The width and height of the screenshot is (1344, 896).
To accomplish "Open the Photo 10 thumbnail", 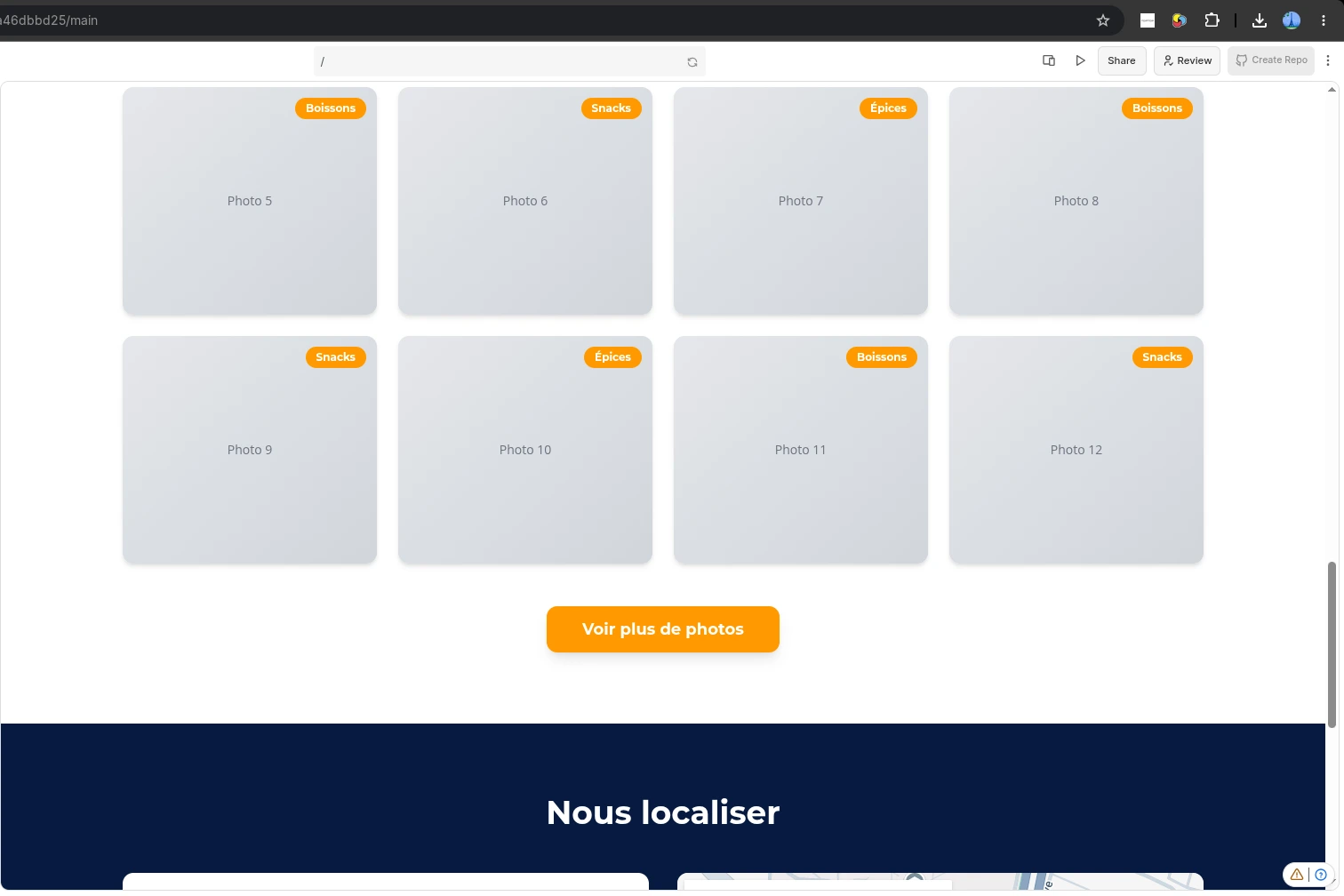I will (x=525, y=450).
